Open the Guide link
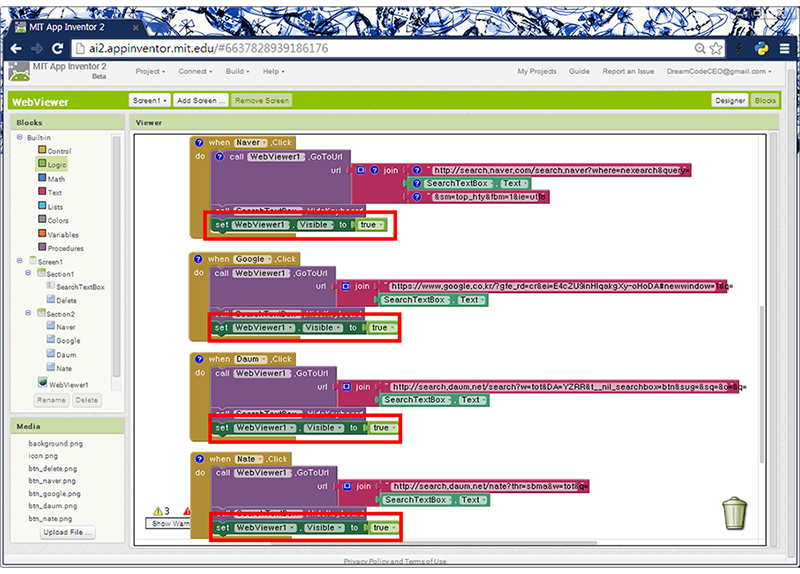 579,71
